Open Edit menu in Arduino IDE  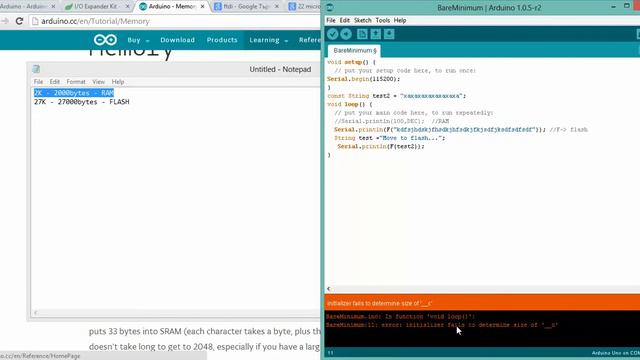coord(344,20)
